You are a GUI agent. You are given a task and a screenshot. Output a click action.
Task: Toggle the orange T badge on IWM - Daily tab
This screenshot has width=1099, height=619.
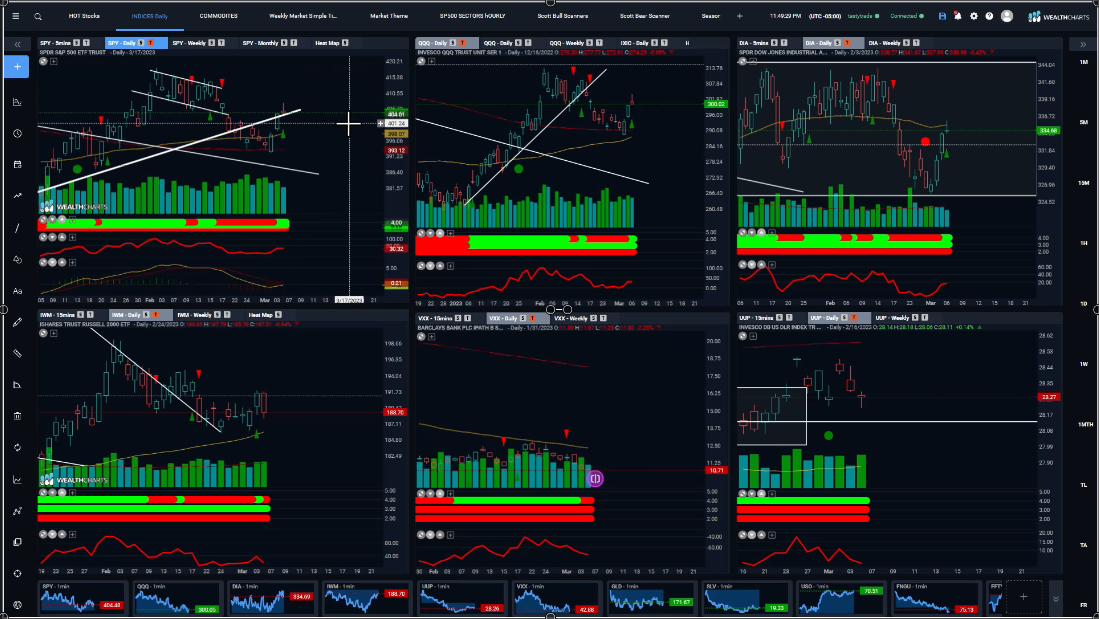(156, 315)
